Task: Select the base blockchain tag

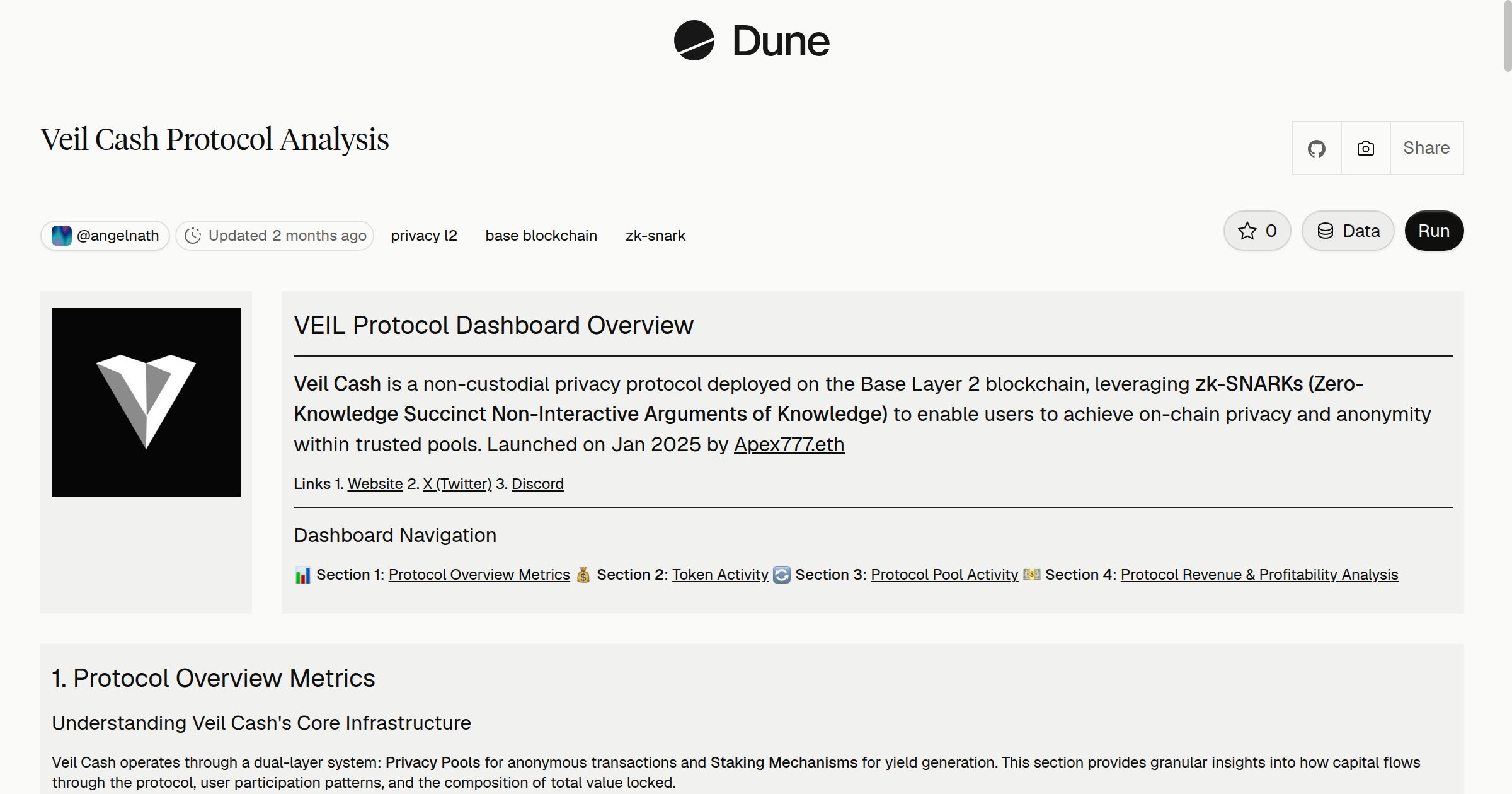Action: click(541, 236)
